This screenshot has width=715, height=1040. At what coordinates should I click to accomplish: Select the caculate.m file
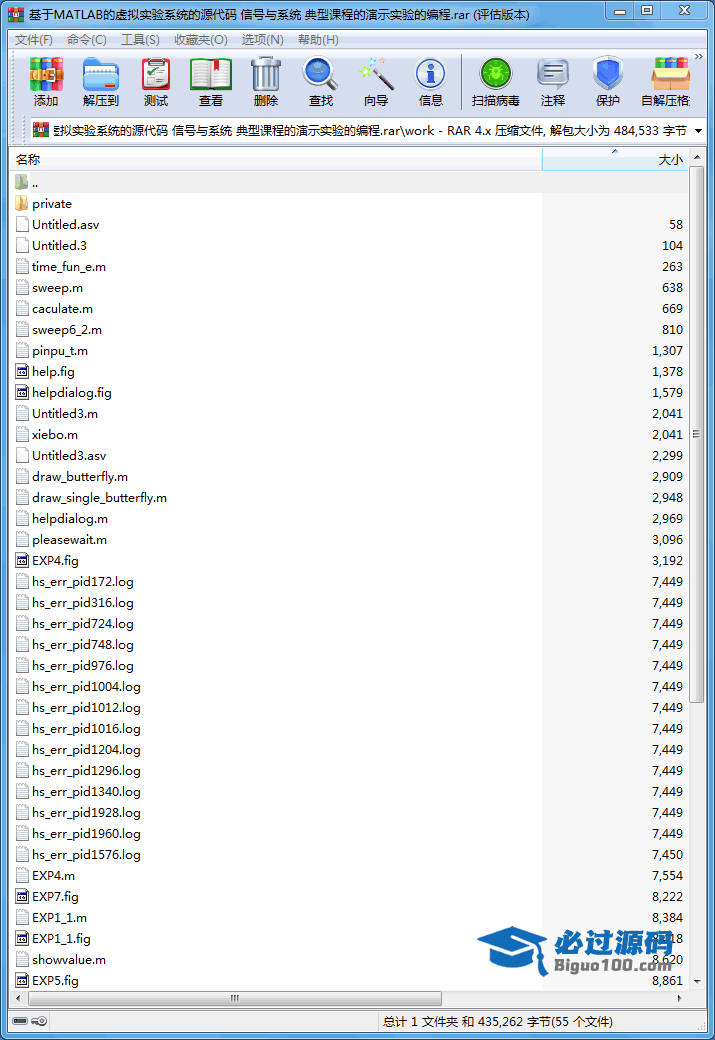click(x=62, y=308)
